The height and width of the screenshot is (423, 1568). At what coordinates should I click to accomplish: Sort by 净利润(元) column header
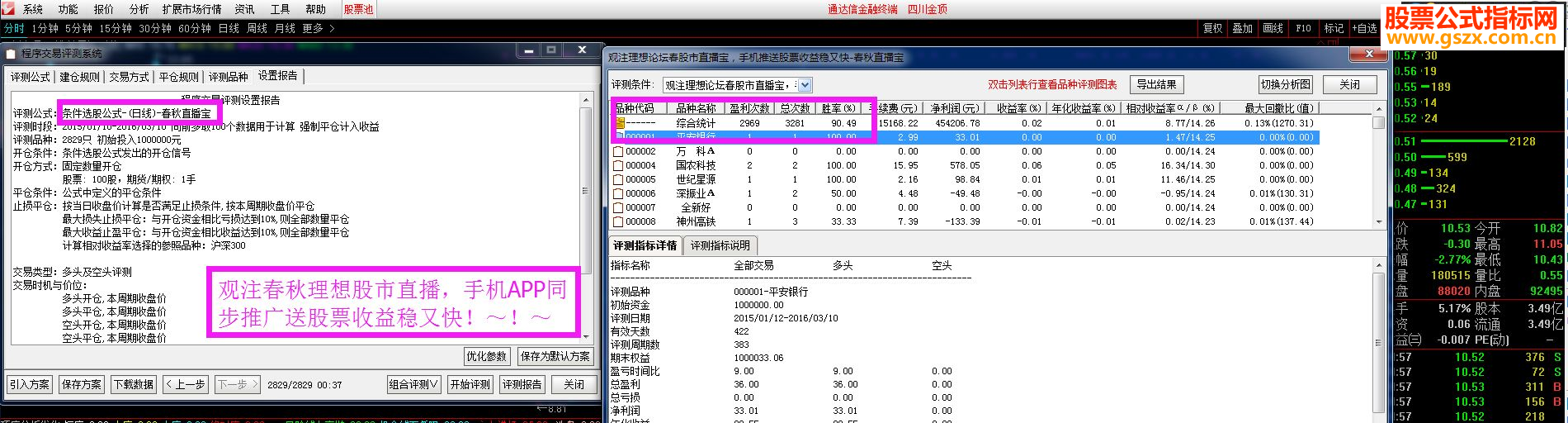pyautogui.click(x=954, y=108)
